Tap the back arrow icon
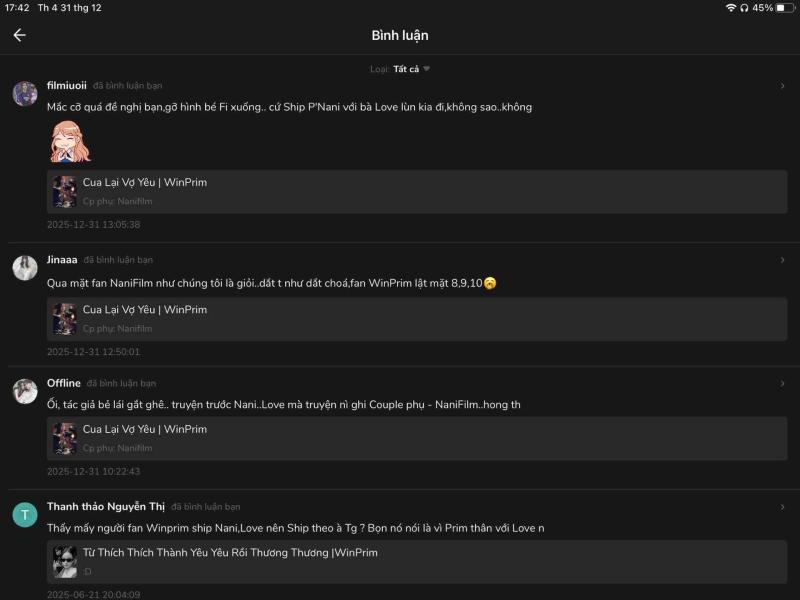800x600 pixels. tap(19, 35)
